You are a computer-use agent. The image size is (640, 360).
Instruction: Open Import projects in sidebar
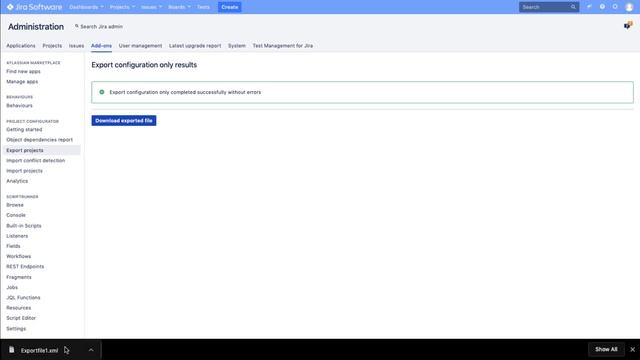point(24,171)
